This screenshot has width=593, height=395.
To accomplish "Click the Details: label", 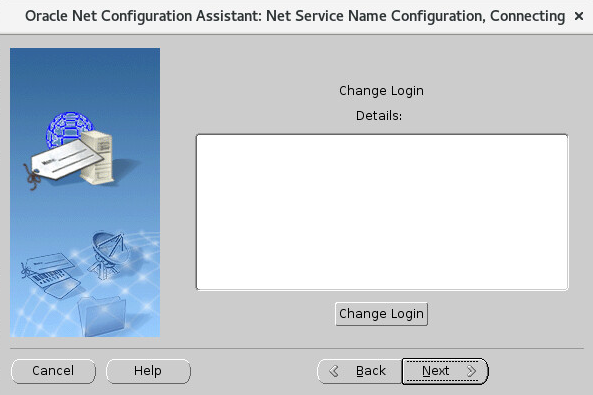I will pyautogui.click(x=379, y=115).
